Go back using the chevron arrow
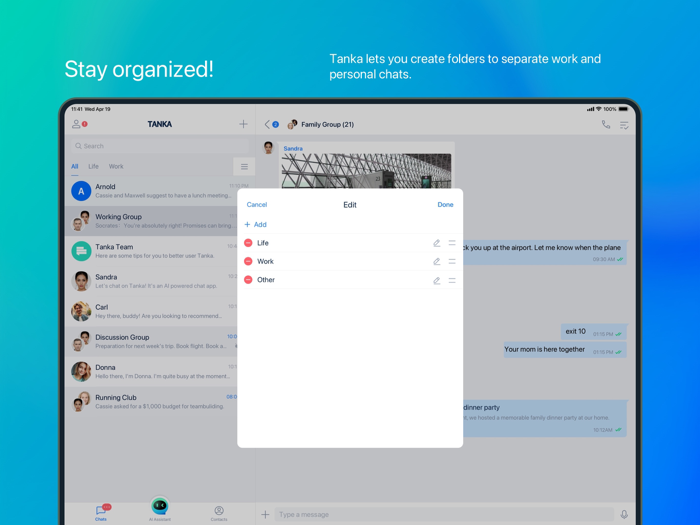The image size is (700, 525). click(x=267, y=125)
